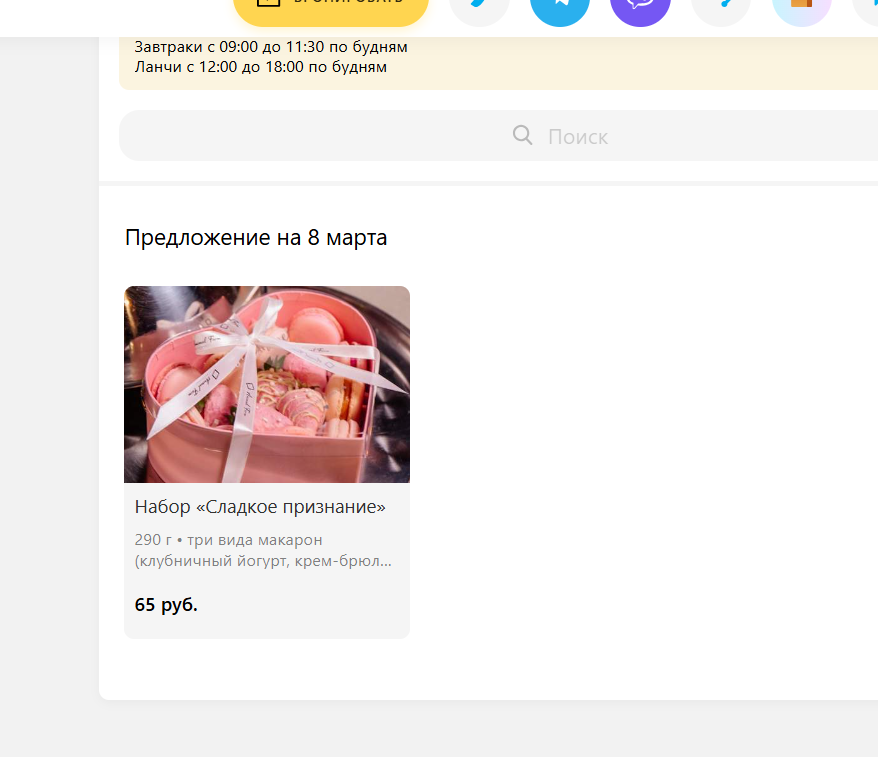Click the Ланчи с 12:00 schedule line
This screenshot has width=878, height=757.
260,67
